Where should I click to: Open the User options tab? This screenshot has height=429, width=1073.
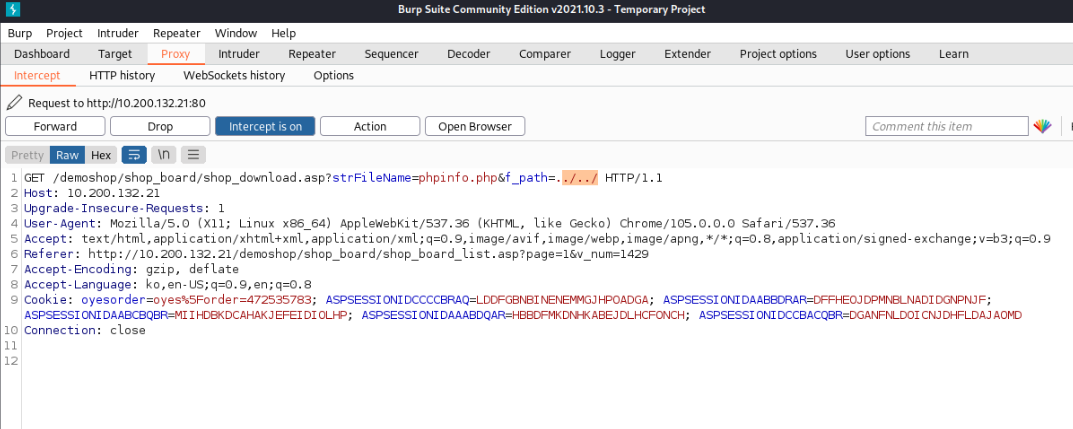[x=878, y=54]
